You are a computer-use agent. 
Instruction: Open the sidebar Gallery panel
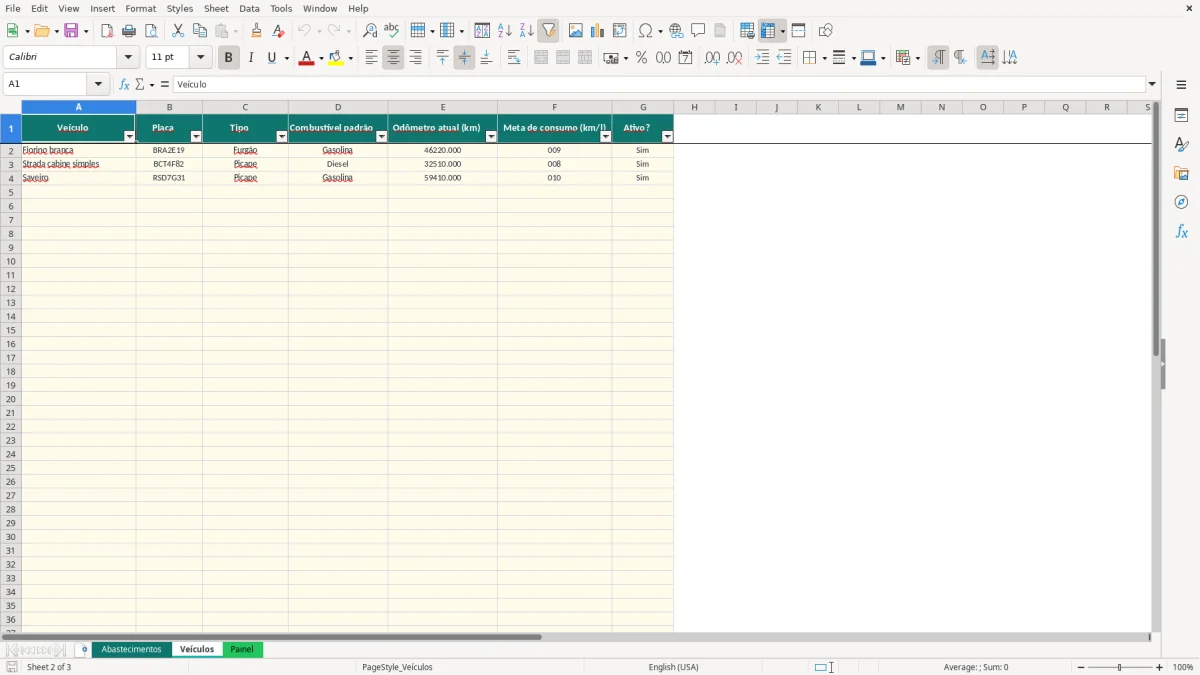1181,173
